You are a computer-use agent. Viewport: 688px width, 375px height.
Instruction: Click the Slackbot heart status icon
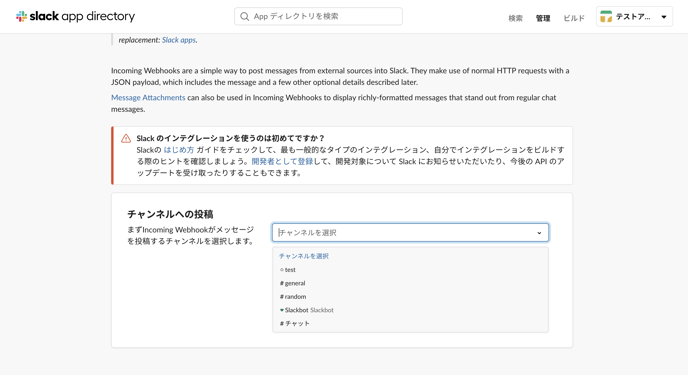point(282,310)
